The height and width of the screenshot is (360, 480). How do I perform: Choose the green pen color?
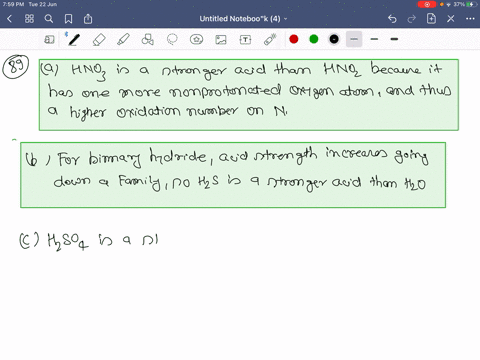(314, 39)
